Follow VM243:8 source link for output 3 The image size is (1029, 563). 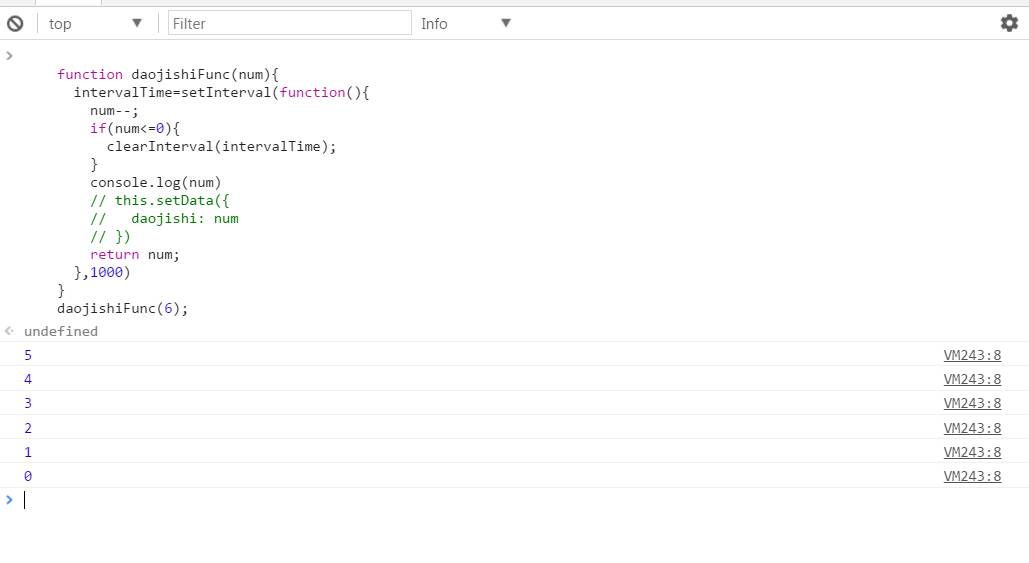[x=972, y=403]
